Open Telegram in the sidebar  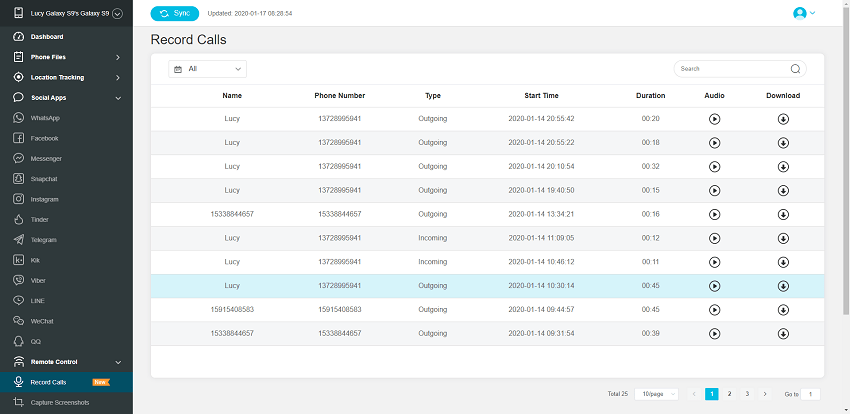pyautogui.click(x=66, y=240)
